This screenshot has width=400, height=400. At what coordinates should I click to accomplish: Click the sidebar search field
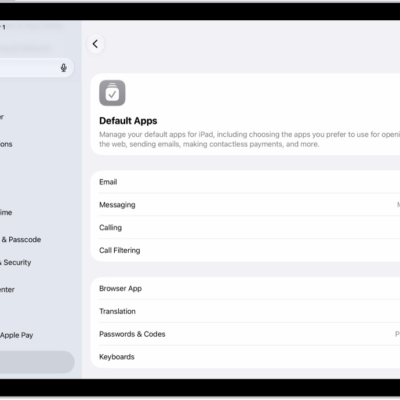pyautogui.click(x=37, y=68)
